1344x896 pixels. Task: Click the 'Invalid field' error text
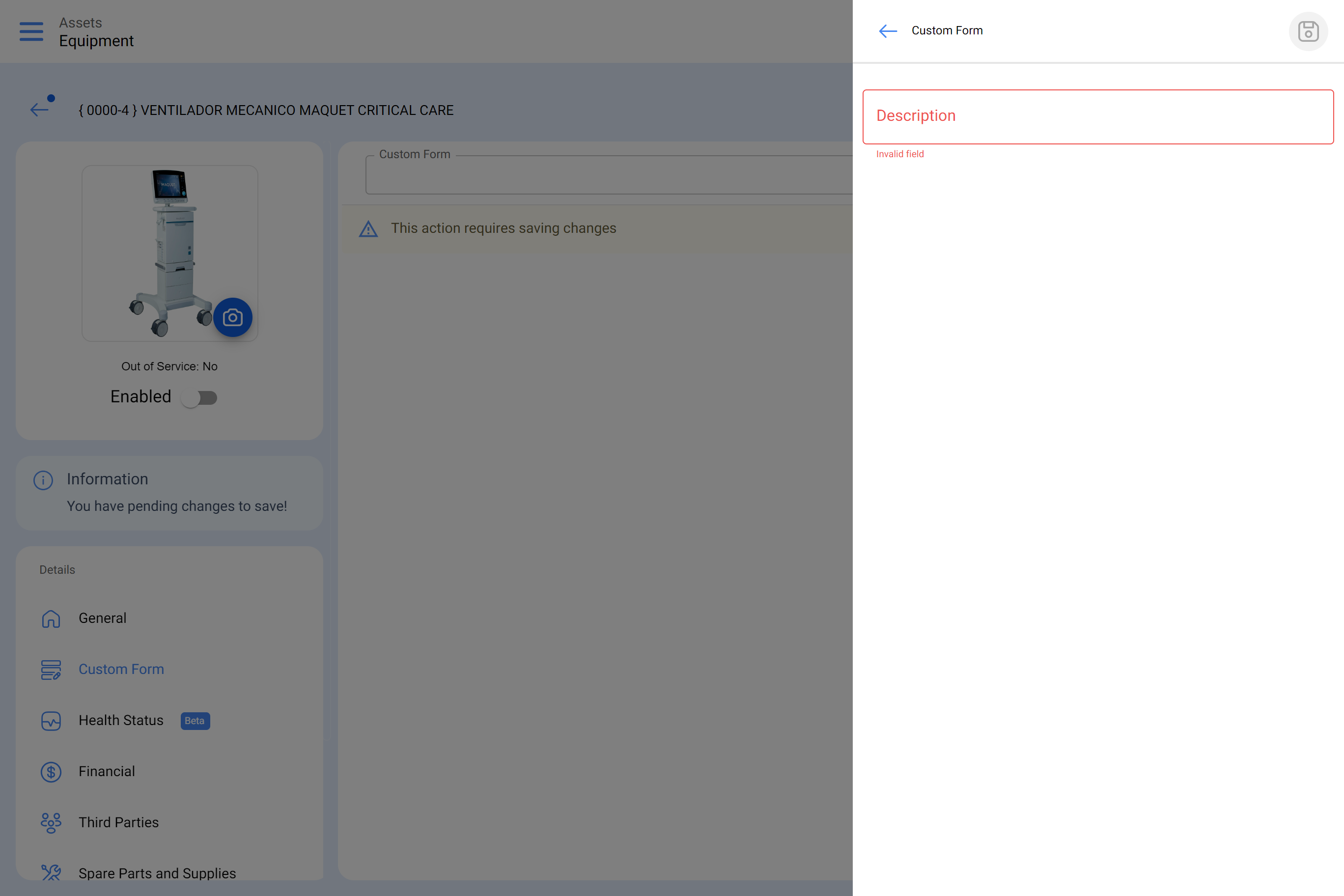[900, 154]
